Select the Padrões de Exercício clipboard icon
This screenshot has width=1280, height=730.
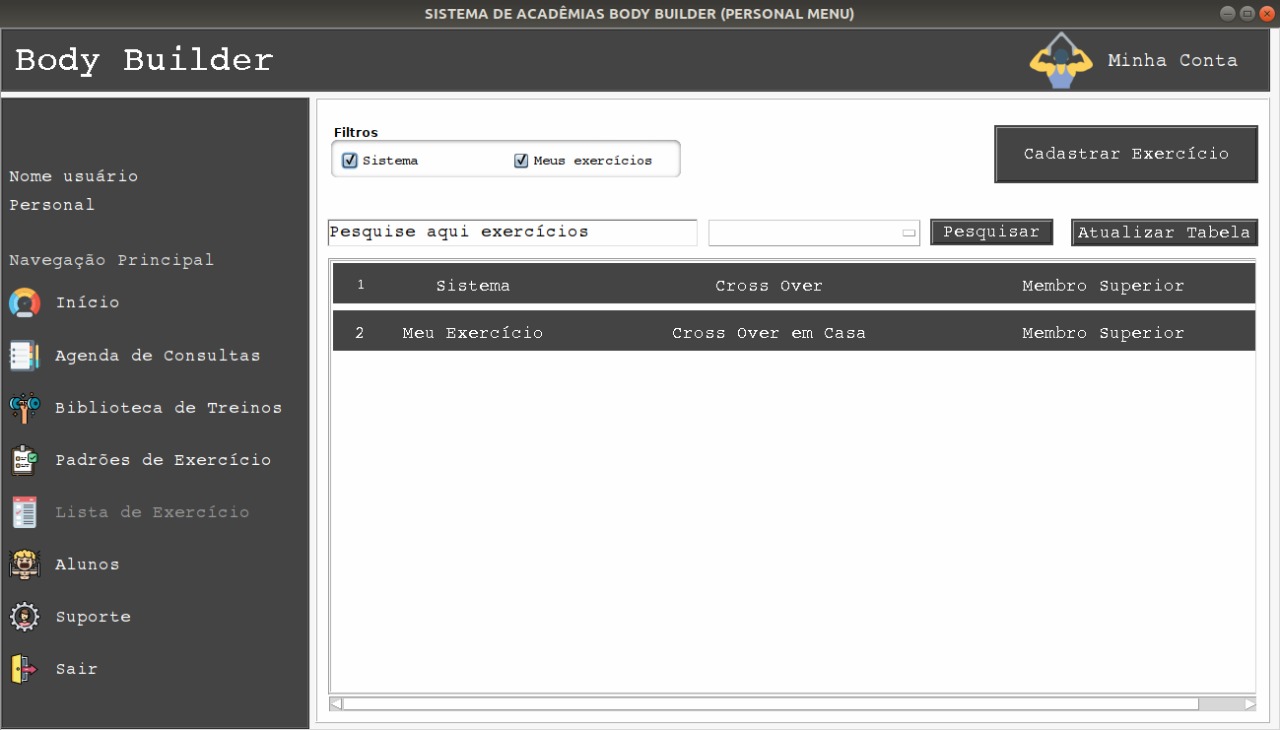(25, 460)
